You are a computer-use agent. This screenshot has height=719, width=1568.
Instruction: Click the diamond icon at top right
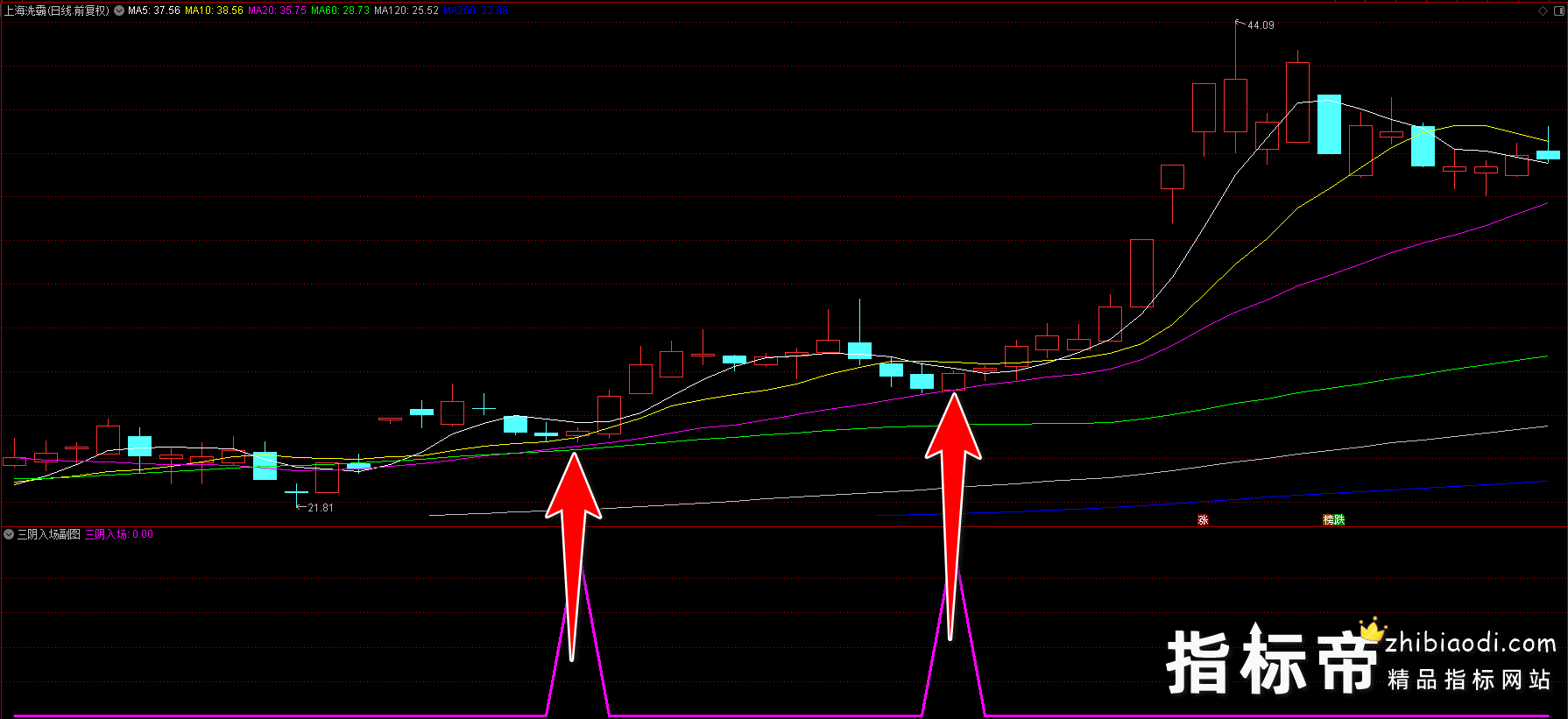point(1543,11)
